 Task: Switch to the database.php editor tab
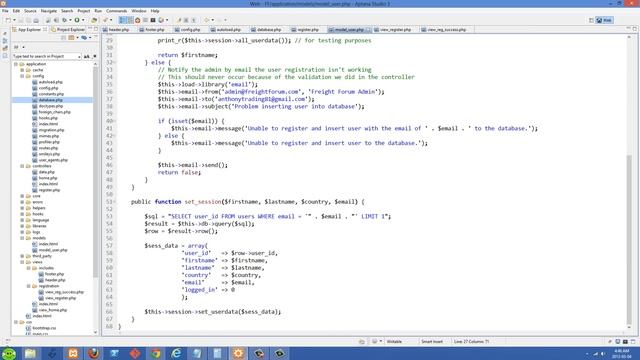(x=266, y=29)
